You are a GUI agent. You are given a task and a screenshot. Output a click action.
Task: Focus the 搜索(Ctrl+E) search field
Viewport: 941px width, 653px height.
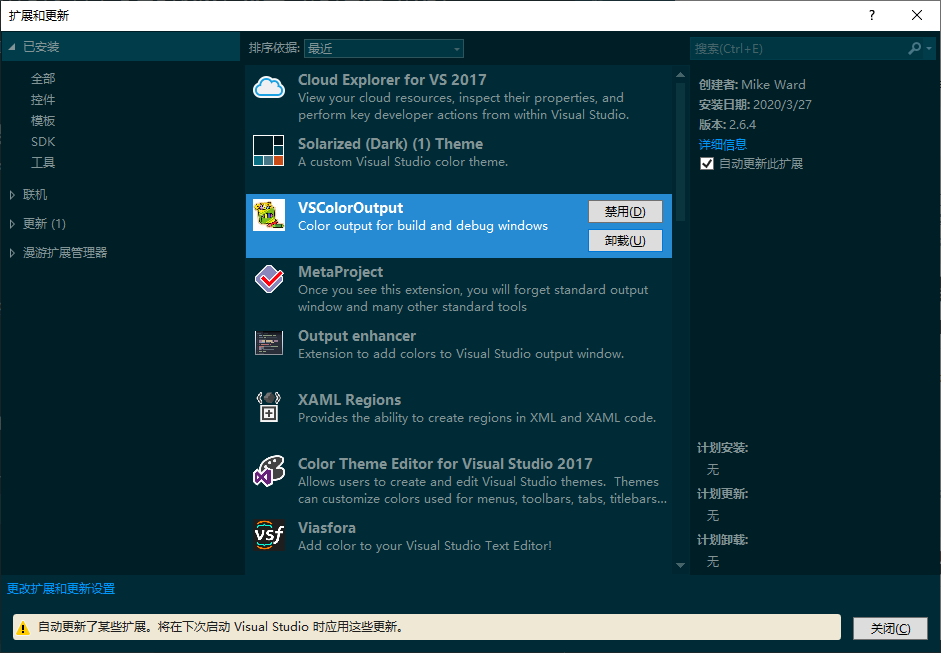[798, 49]
